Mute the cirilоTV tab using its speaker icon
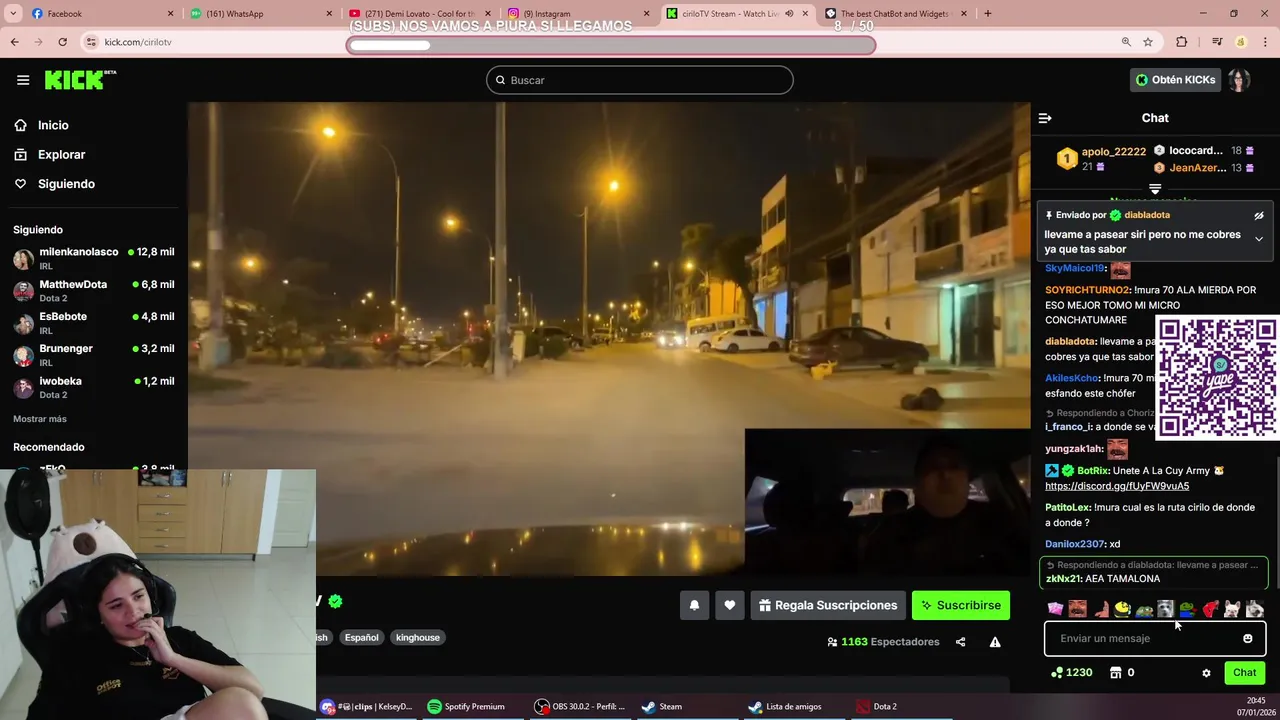The image size is (1280, 720). 789,14
